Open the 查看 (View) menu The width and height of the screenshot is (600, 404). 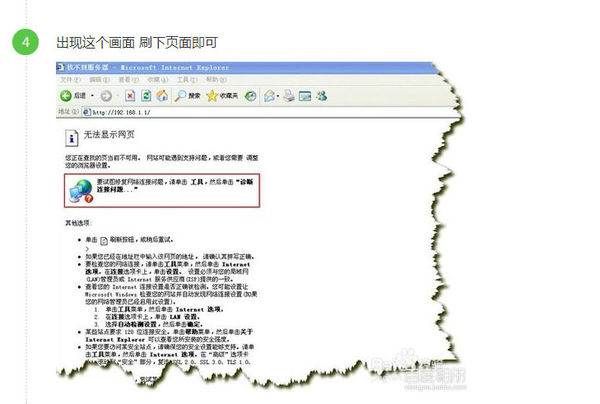point(129,80)
